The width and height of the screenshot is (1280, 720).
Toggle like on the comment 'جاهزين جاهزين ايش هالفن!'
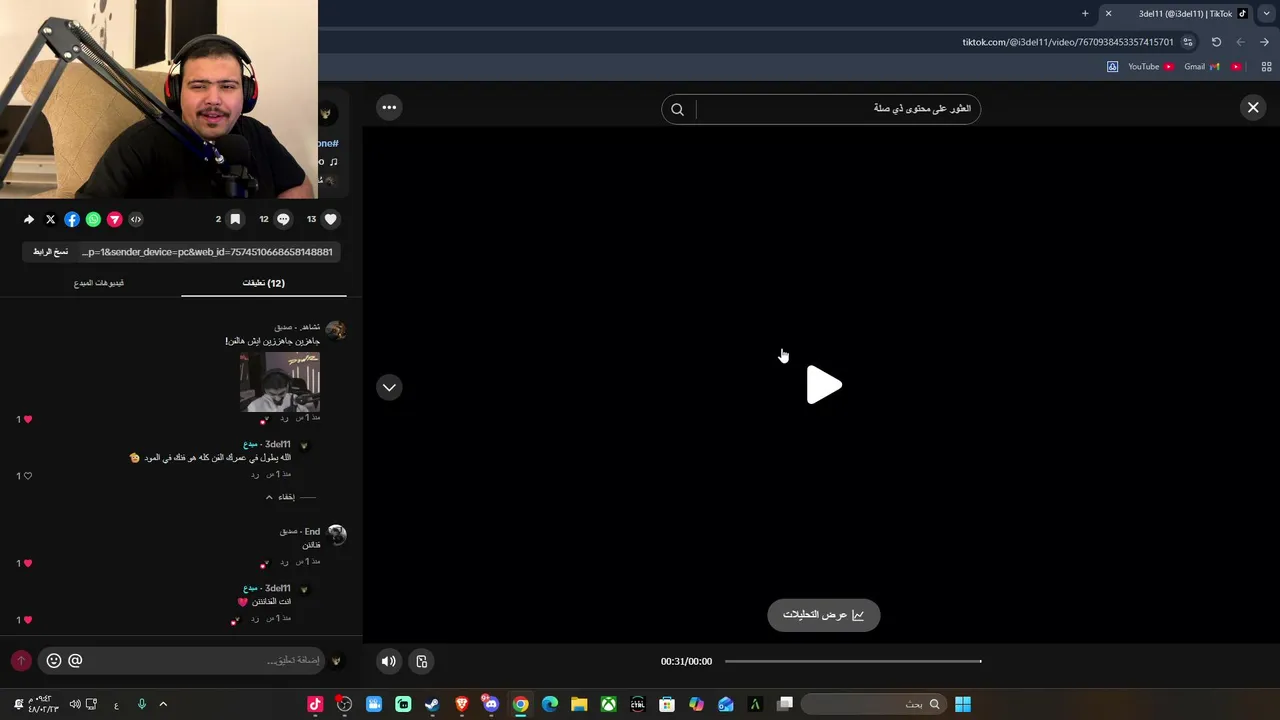(x=27, y=419)
